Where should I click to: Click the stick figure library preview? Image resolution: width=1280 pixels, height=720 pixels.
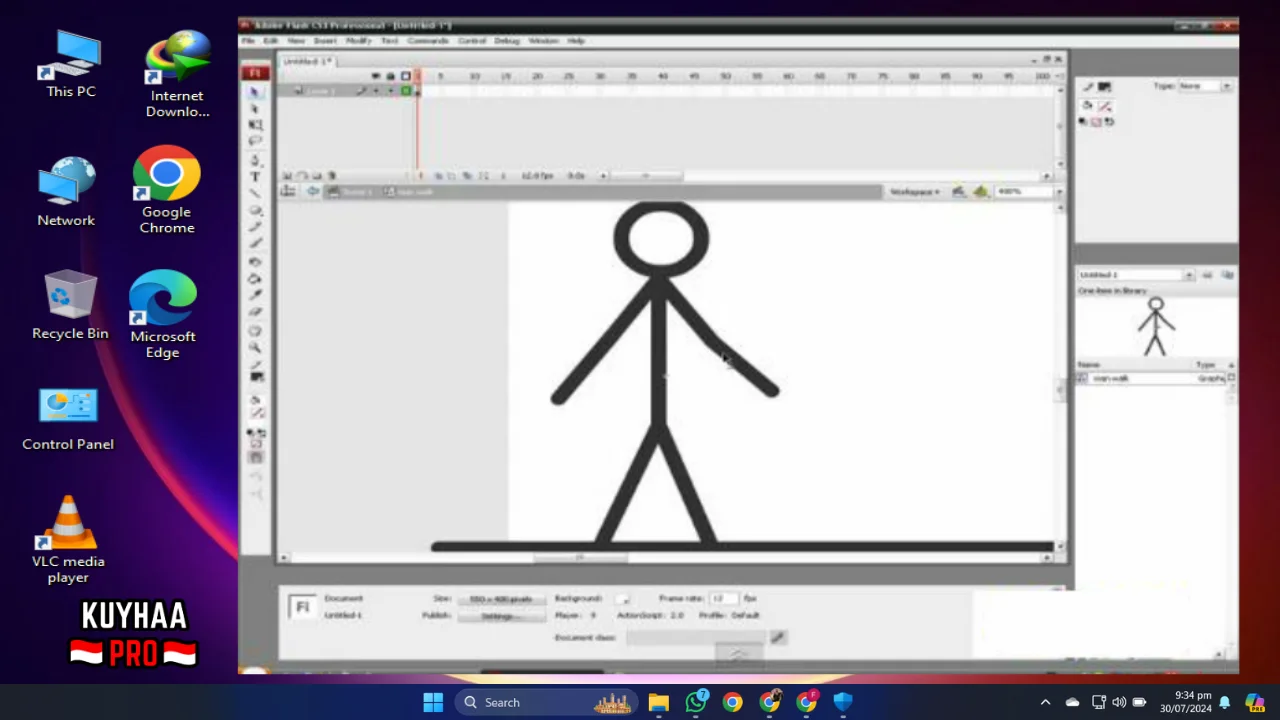(1156, 326)
